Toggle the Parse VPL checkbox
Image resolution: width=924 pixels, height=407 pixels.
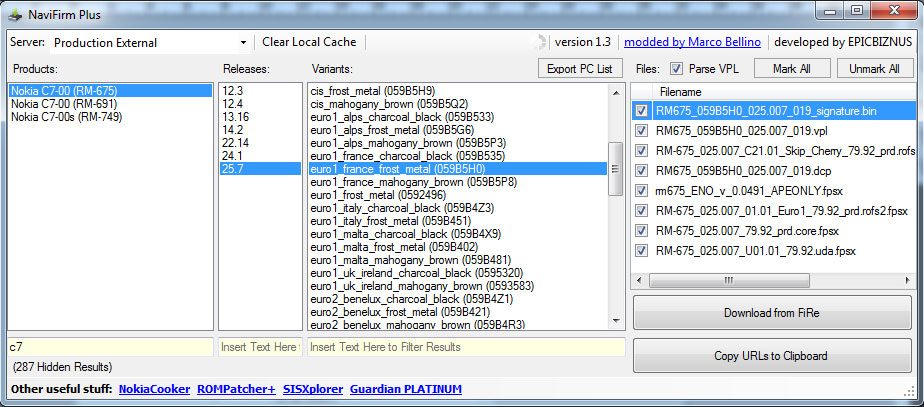(676, 69)
